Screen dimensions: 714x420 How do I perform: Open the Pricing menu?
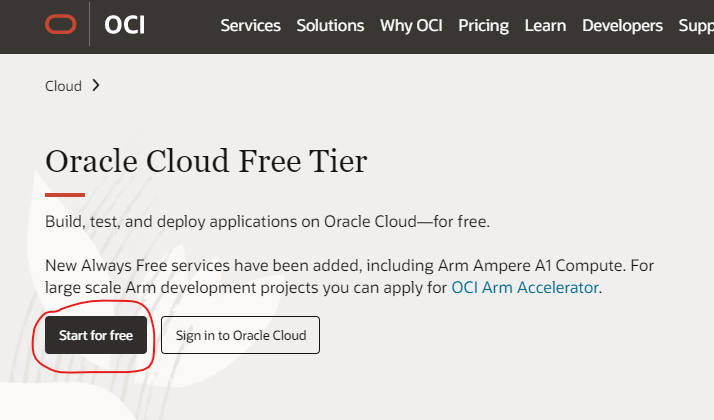484,26
